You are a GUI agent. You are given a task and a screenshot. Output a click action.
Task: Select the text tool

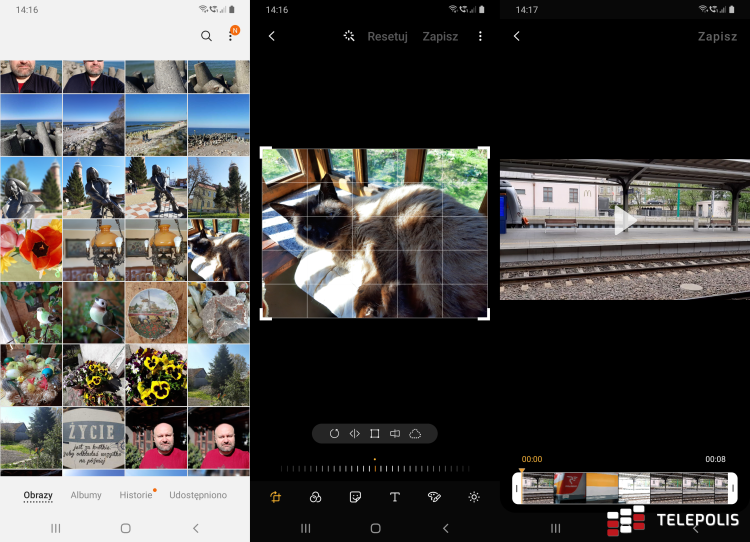394,497
